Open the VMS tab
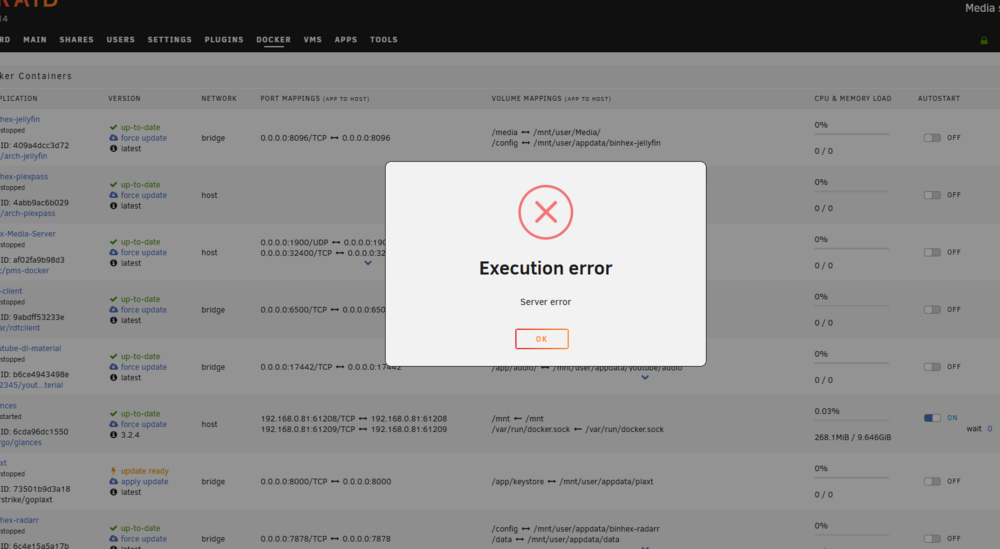Image resolution: width=1000 pixels, height=549 pixels. click(x=312, y=40)
